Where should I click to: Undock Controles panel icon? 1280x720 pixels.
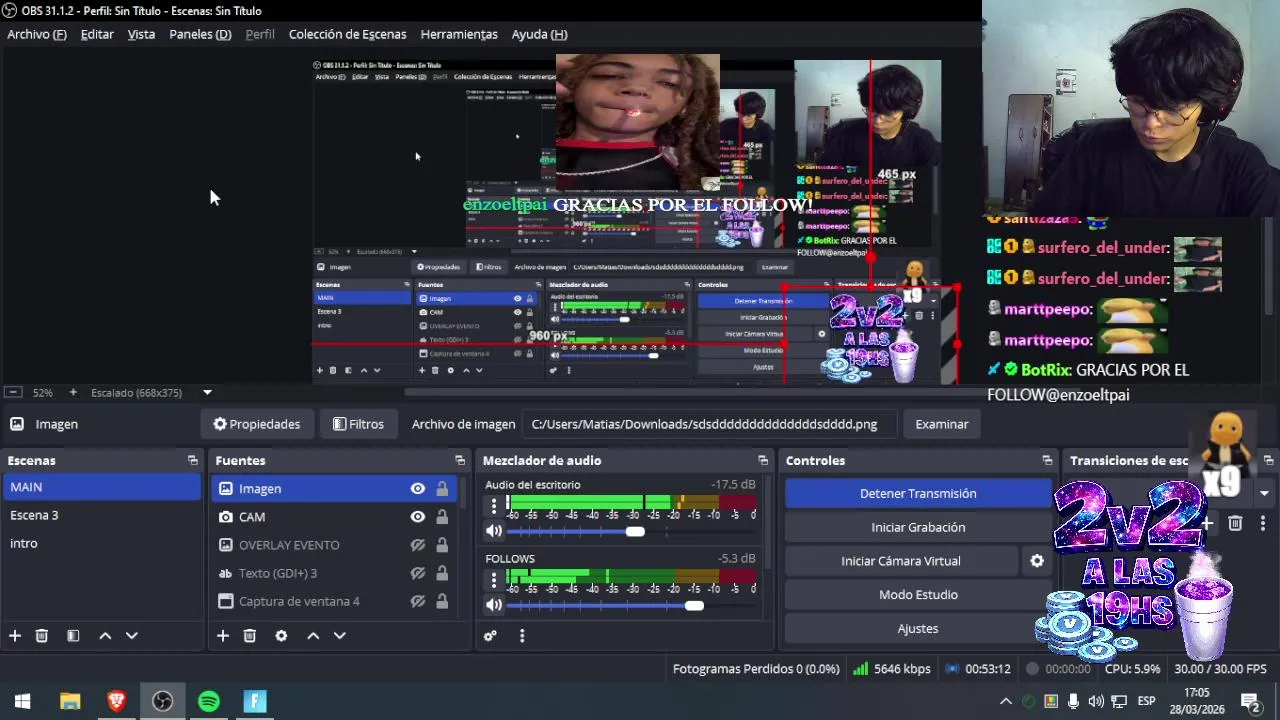1047,461
